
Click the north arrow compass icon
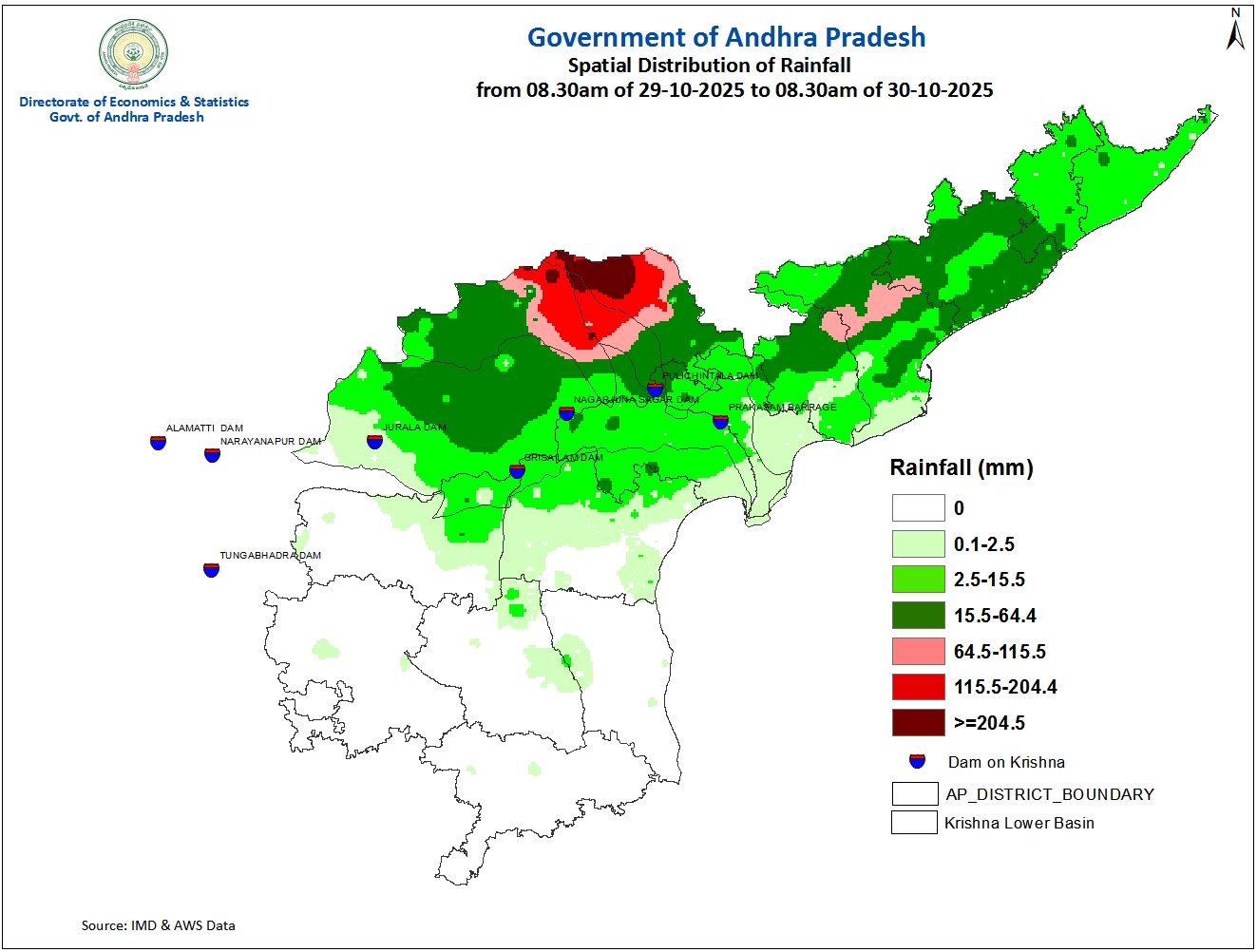coord(1235,30)
